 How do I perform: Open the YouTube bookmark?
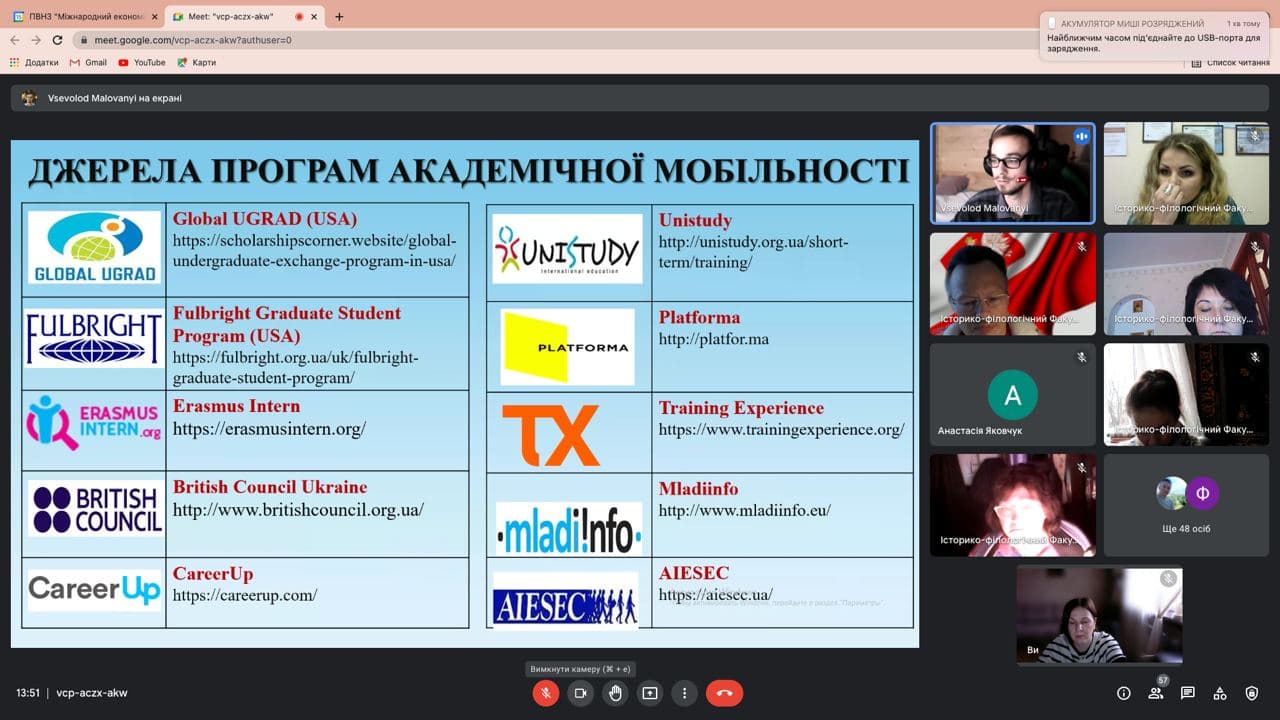(x=142, y=62)
